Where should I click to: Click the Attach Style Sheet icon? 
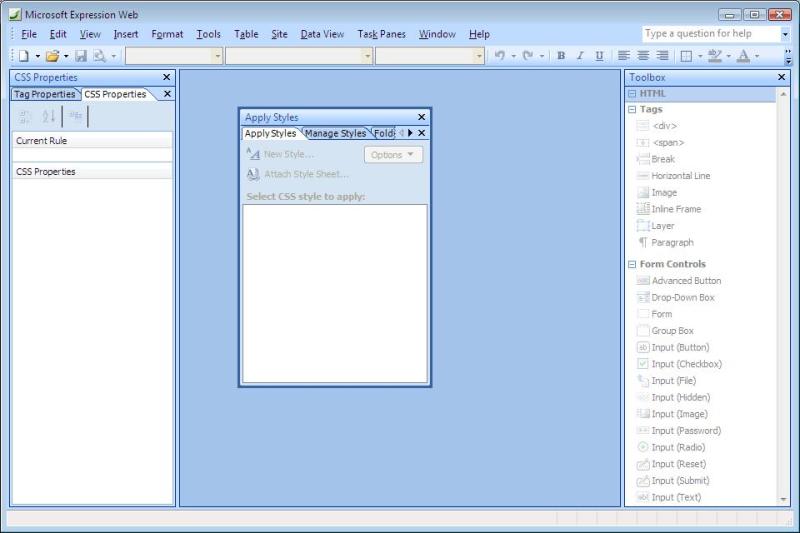point(253,174)
